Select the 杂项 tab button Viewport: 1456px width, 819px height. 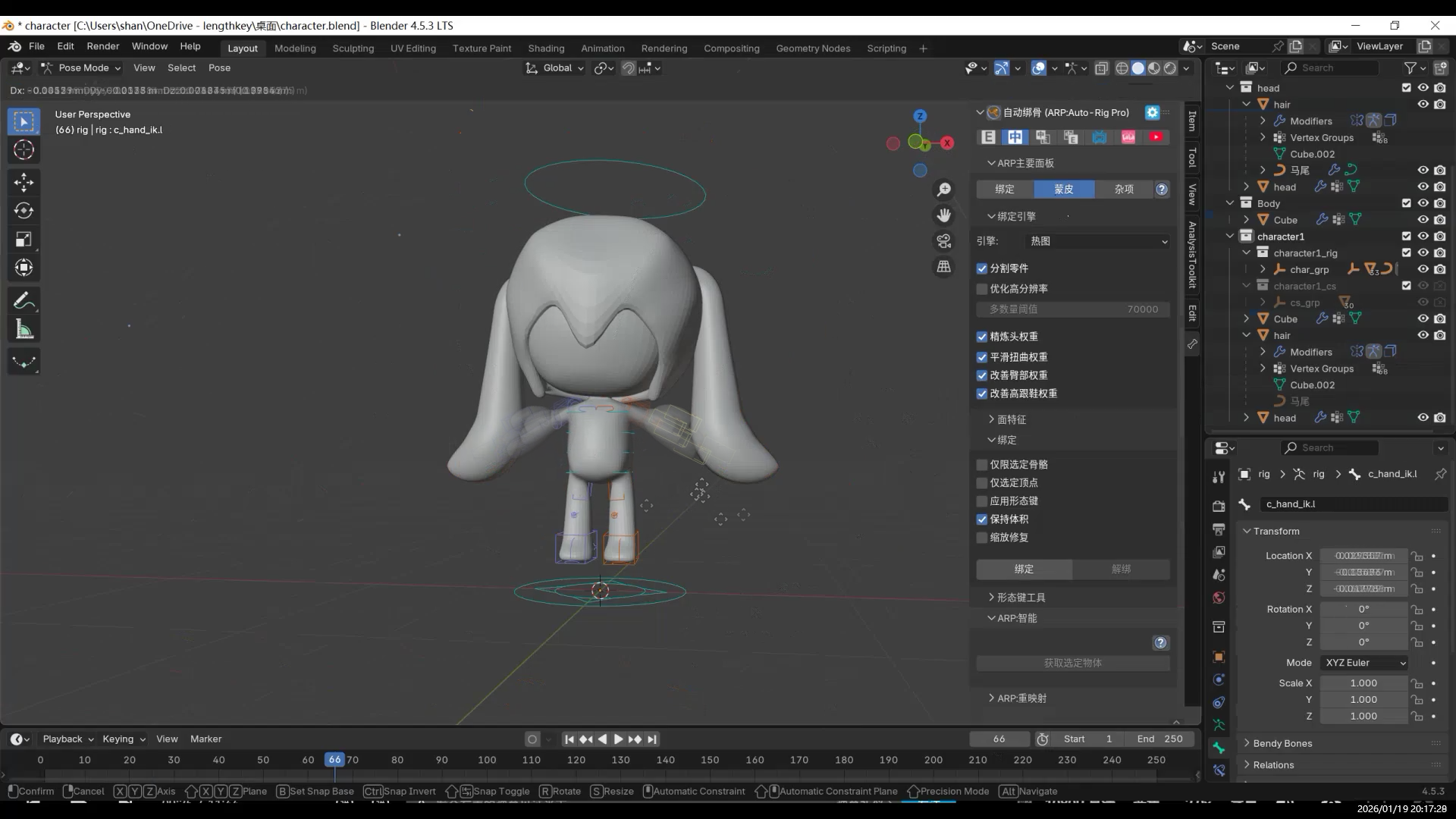(x=1124, y=190)
